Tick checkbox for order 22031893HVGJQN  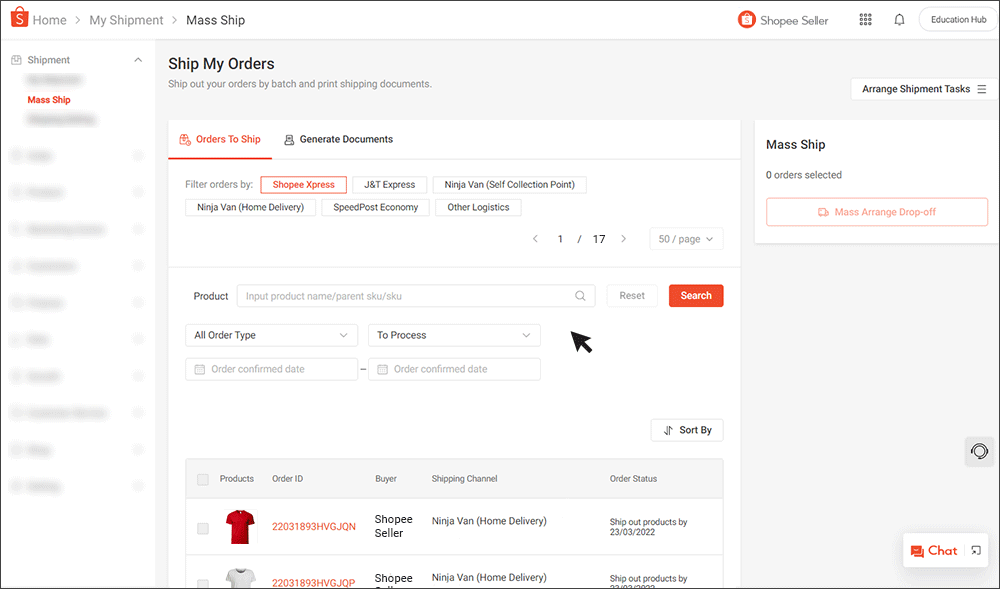[x=203, y=528]
